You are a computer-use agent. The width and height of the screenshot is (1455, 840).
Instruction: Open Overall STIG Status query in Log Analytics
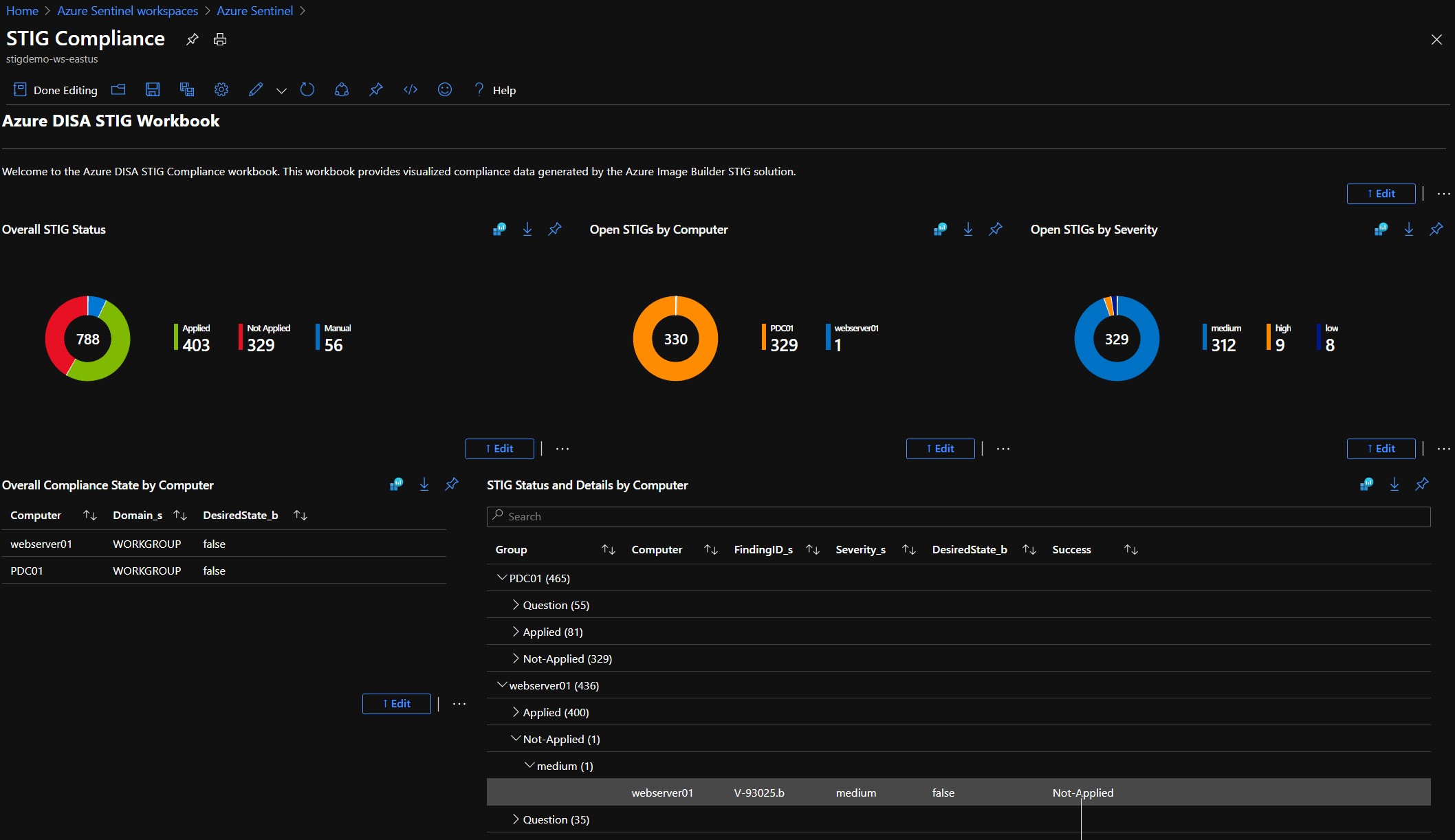500,229
